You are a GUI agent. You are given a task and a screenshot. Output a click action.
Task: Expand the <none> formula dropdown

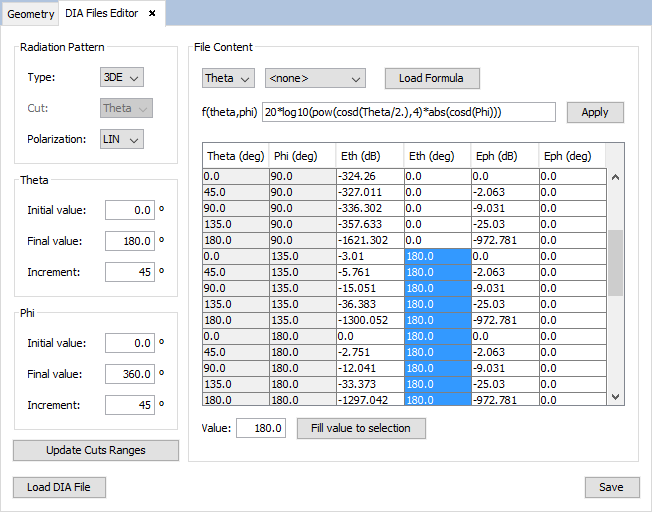click(315, 78)
